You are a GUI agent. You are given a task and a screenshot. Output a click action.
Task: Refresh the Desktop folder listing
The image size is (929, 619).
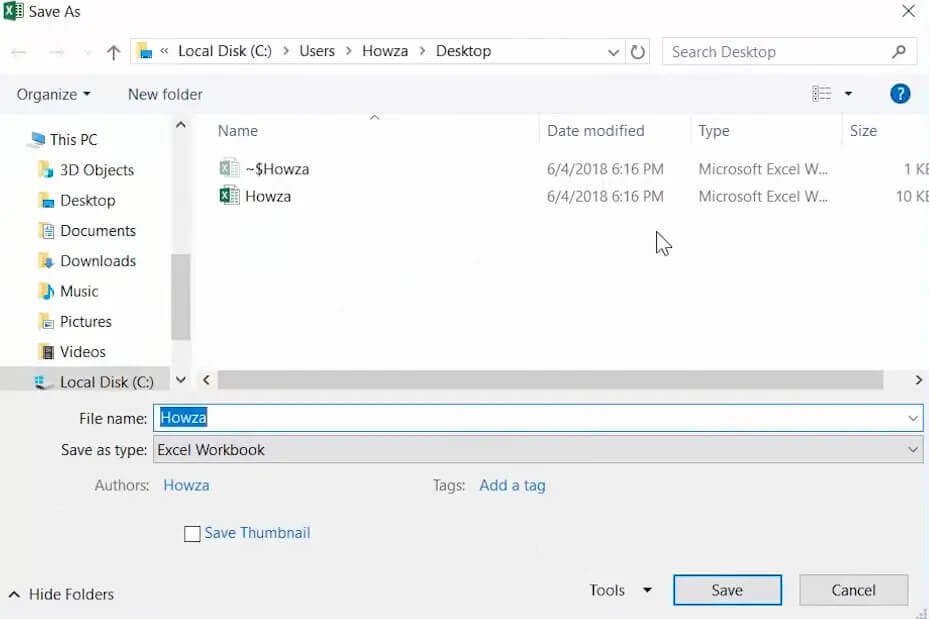tap(638, 52)
